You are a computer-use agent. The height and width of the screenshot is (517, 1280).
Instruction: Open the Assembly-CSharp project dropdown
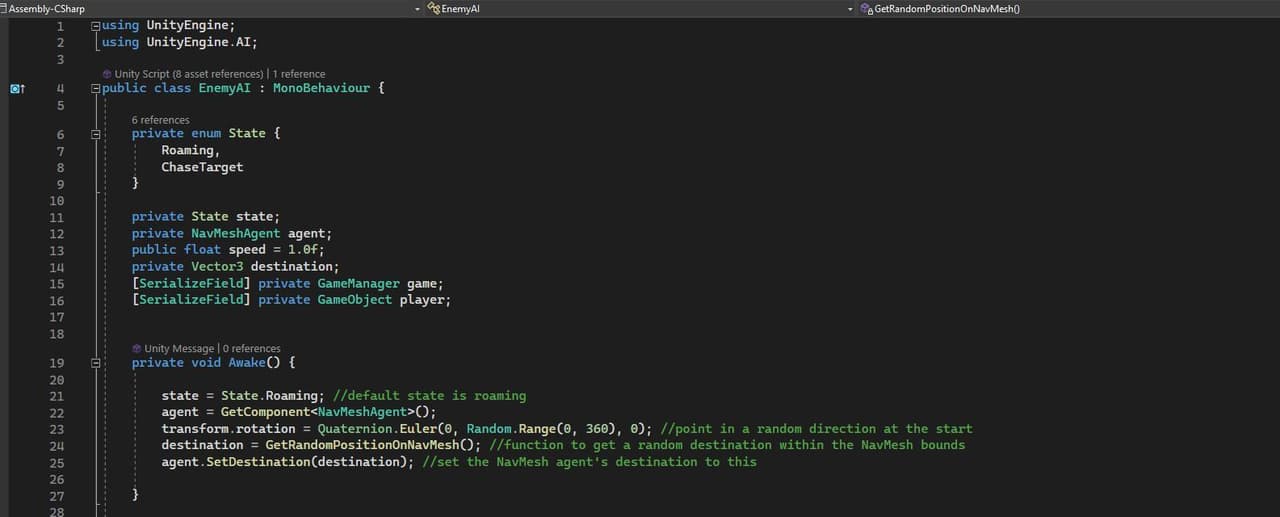(210, 8)
